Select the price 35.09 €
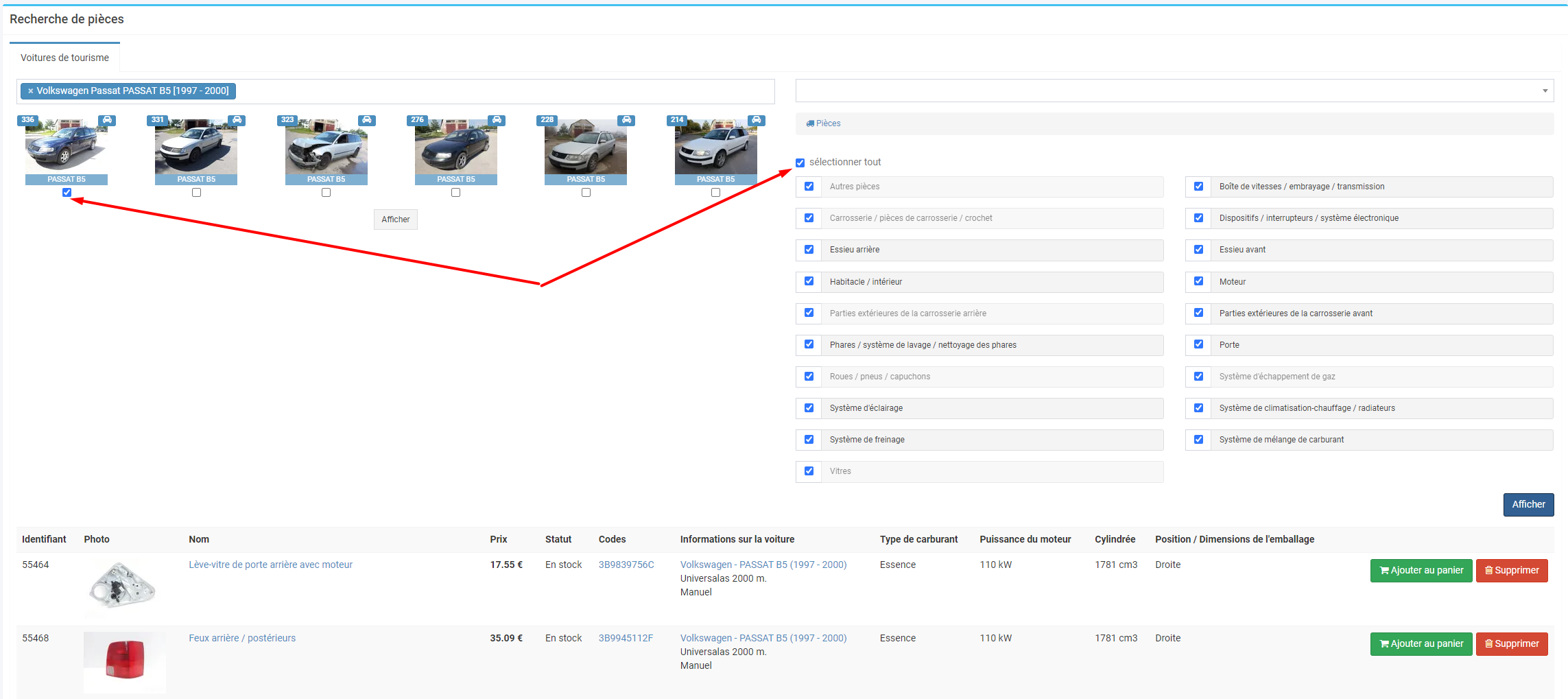 506,639
